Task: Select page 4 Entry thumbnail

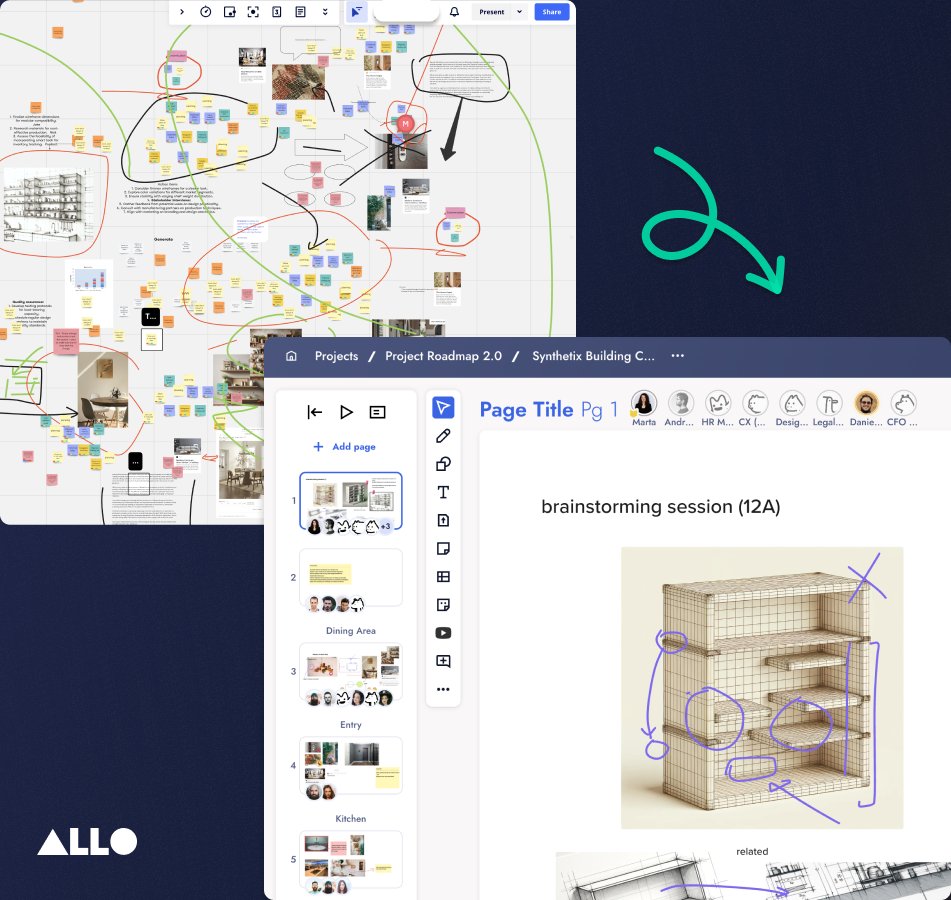Action: [x=351, y=766]
